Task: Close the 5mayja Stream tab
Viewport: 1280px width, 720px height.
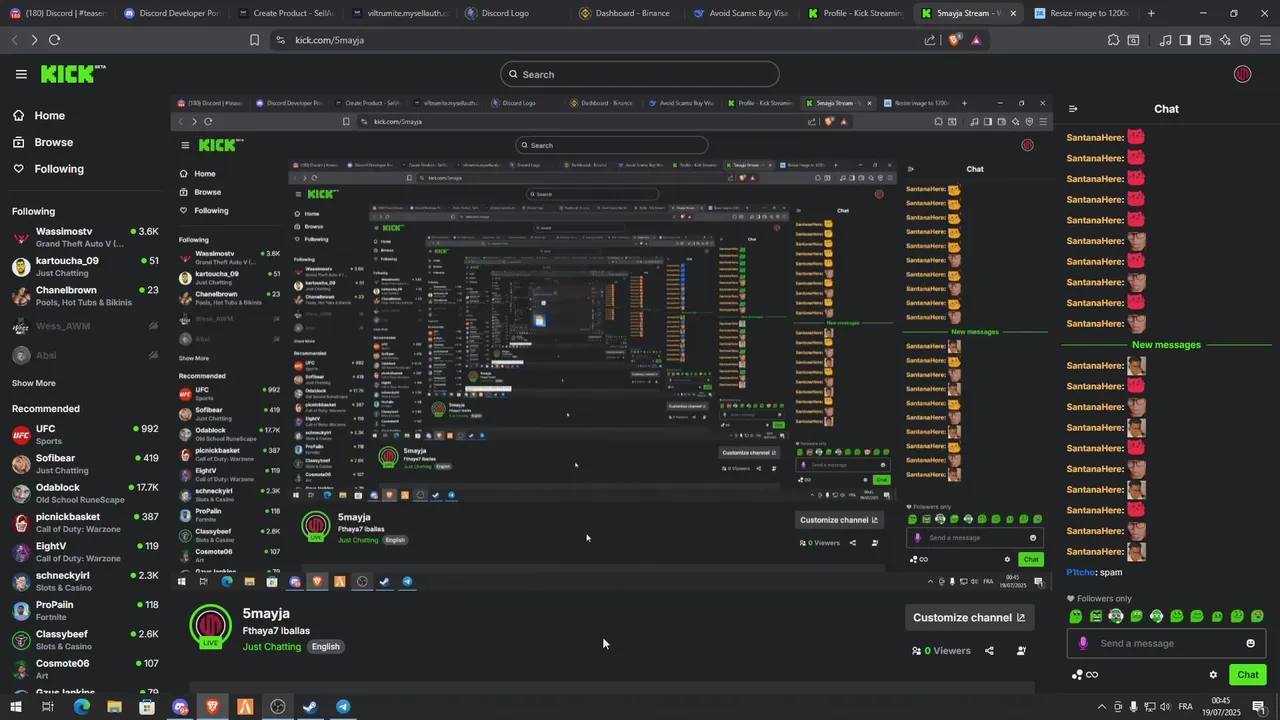Action: click(1013, 13)
